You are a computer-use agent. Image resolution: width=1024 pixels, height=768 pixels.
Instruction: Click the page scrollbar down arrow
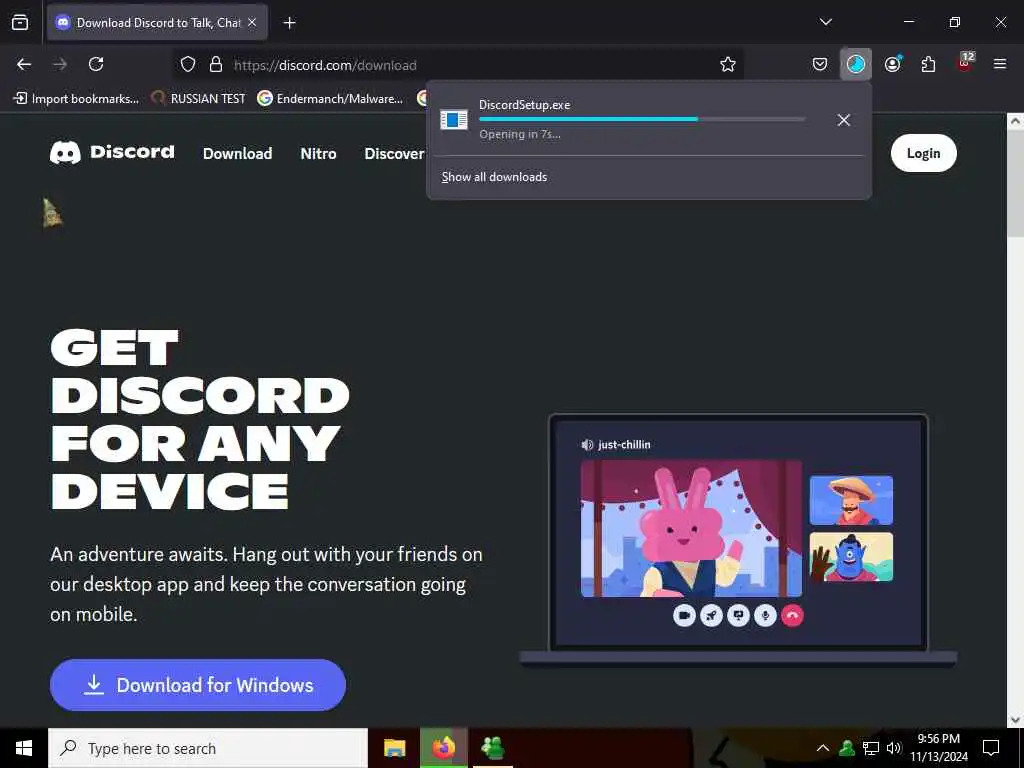pyautogui.click(x=1015, y=720)
